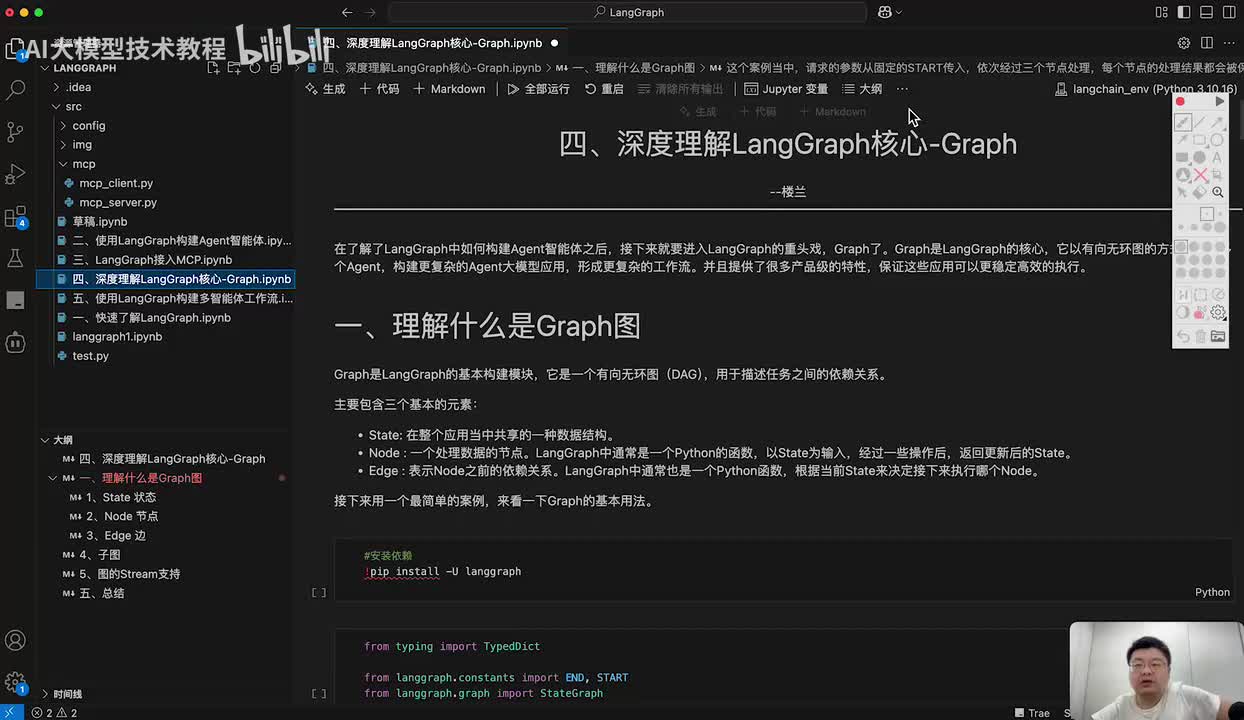Click the red record button in annotation palette
Image resolution: width=1244 pixels, height=720 pixels.
click(1181, 102)
